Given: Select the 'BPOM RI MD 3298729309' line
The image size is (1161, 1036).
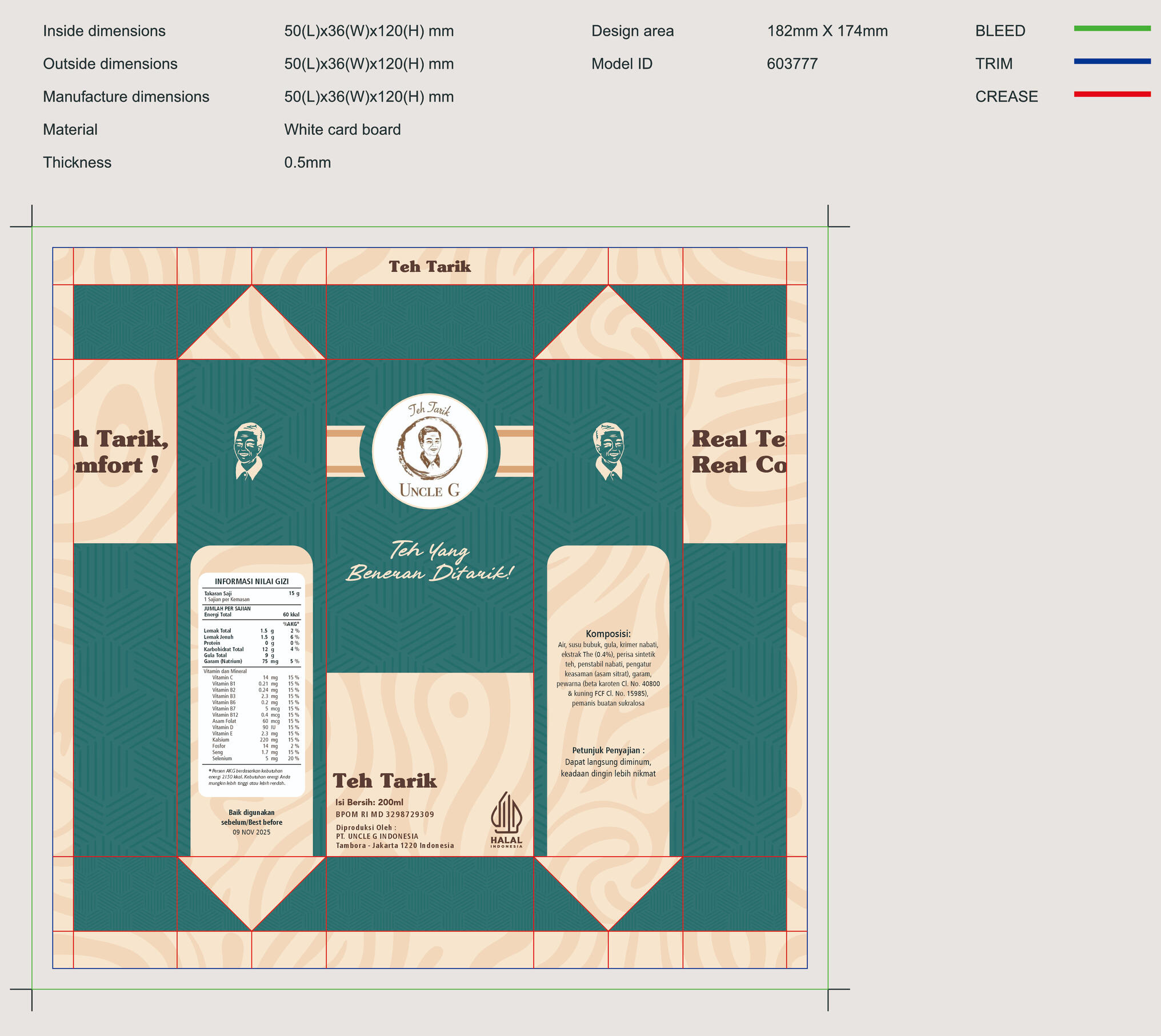Looking at the screenshot, I should click(385, 814).
